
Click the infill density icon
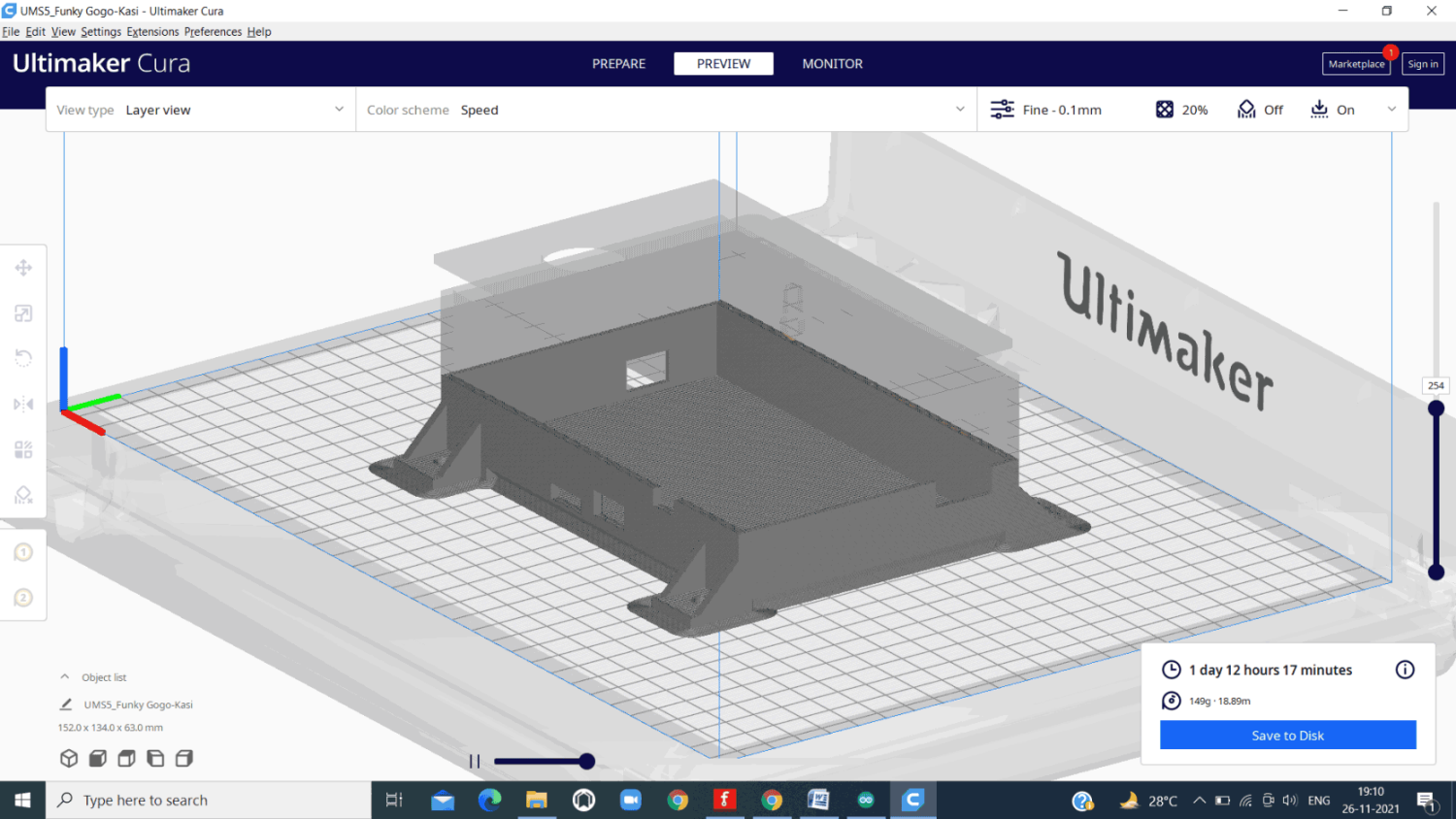(x=1164, y=109)
